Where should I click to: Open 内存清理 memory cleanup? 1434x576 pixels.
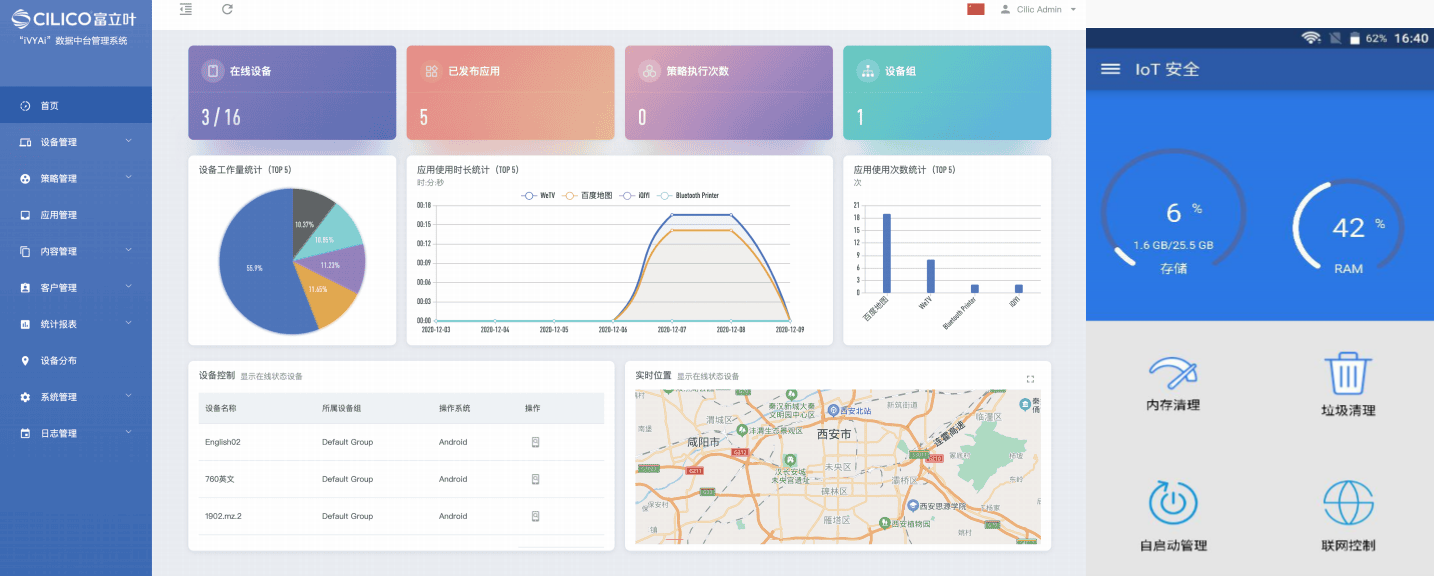[1173, 383]
